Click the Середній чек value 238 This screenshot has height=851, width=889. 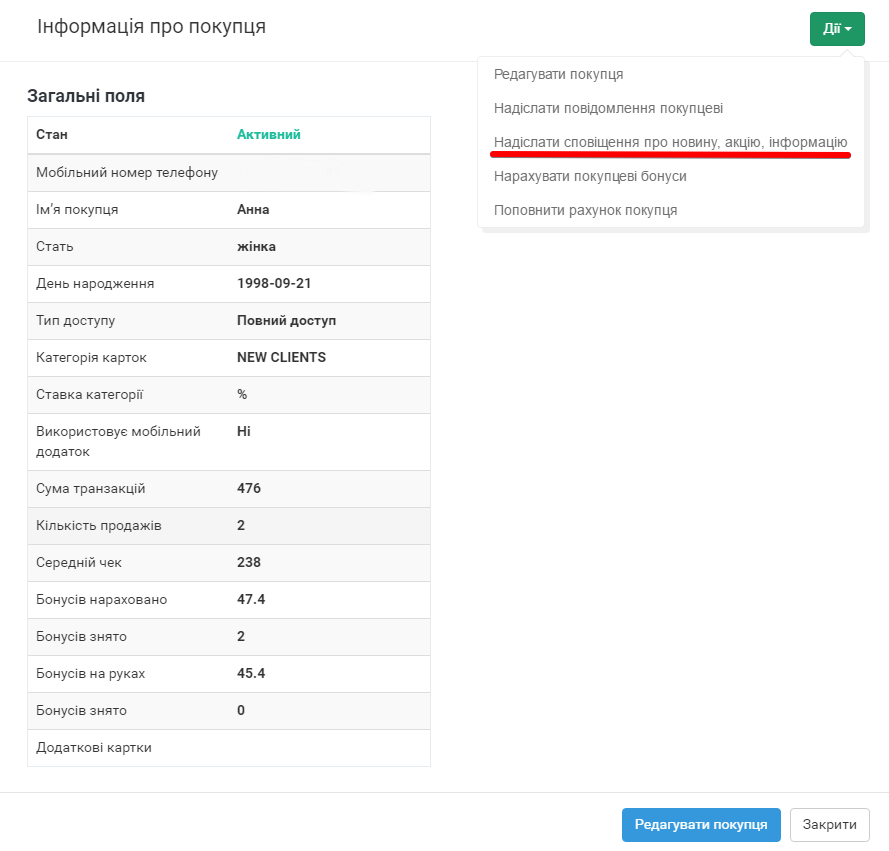click(248, 563)
